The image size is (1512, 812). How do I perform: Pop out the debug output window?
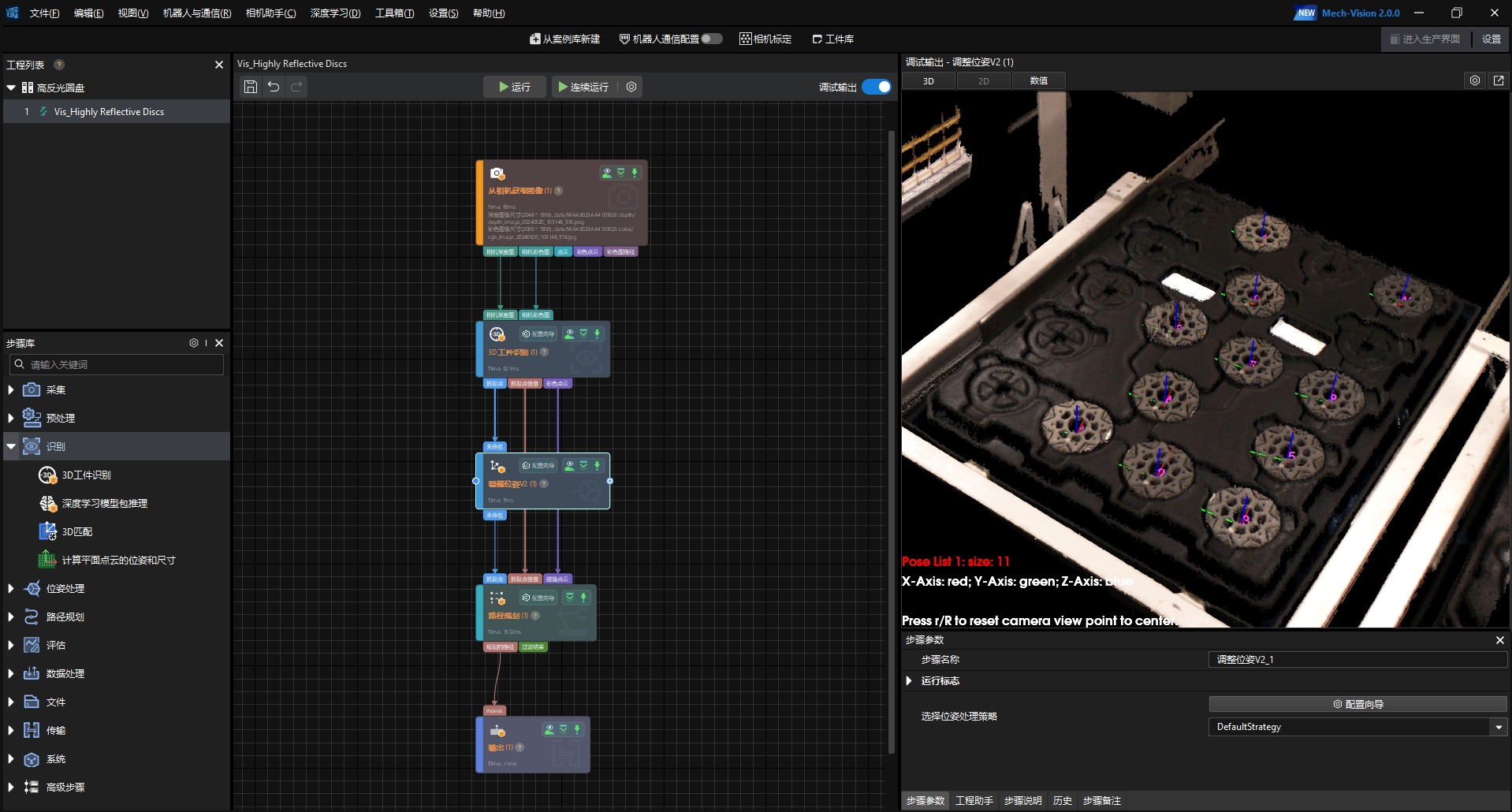click(x=1499, y=80)
